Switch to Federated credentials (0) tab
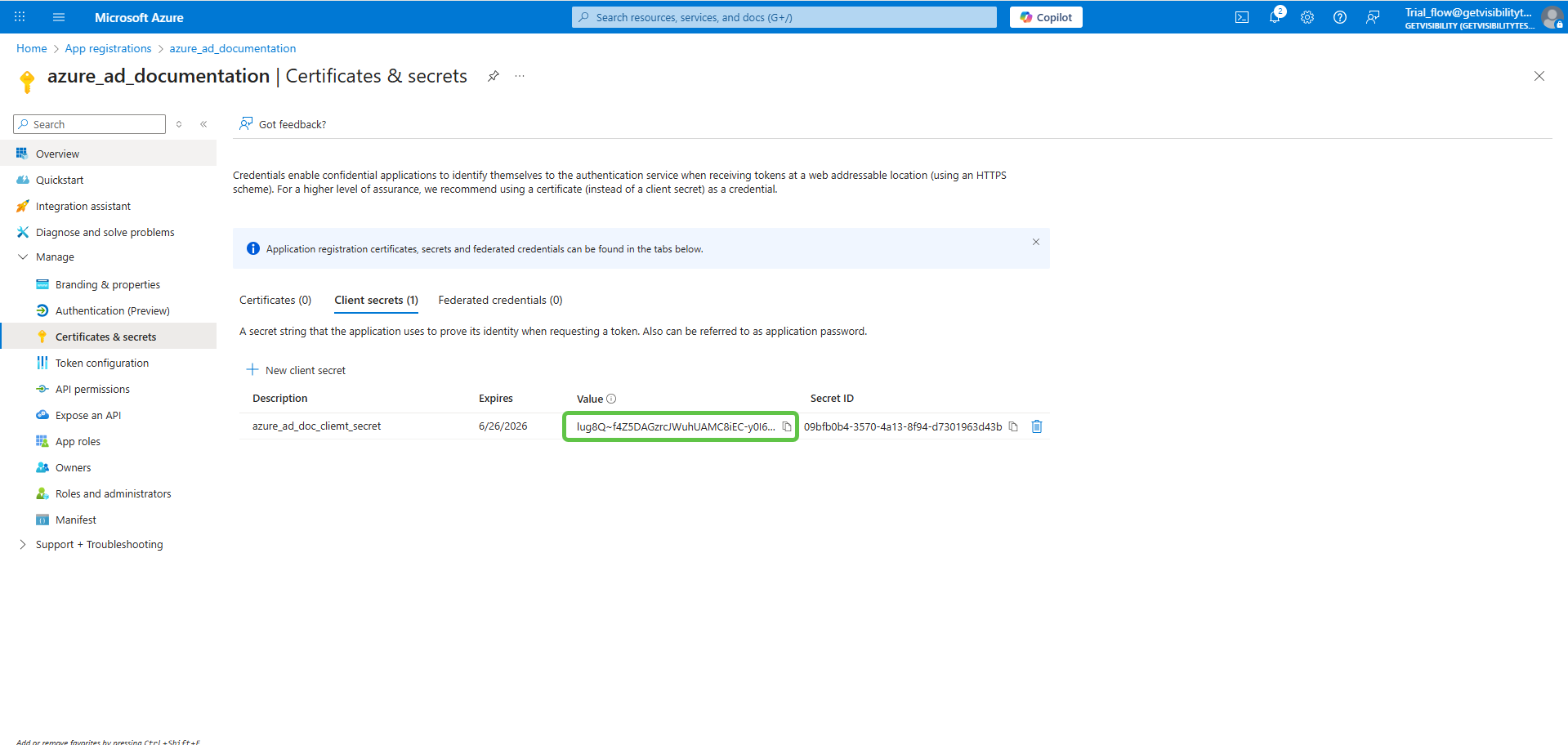This screenshot has height=745, width=1568. click(x=500, y=300)
